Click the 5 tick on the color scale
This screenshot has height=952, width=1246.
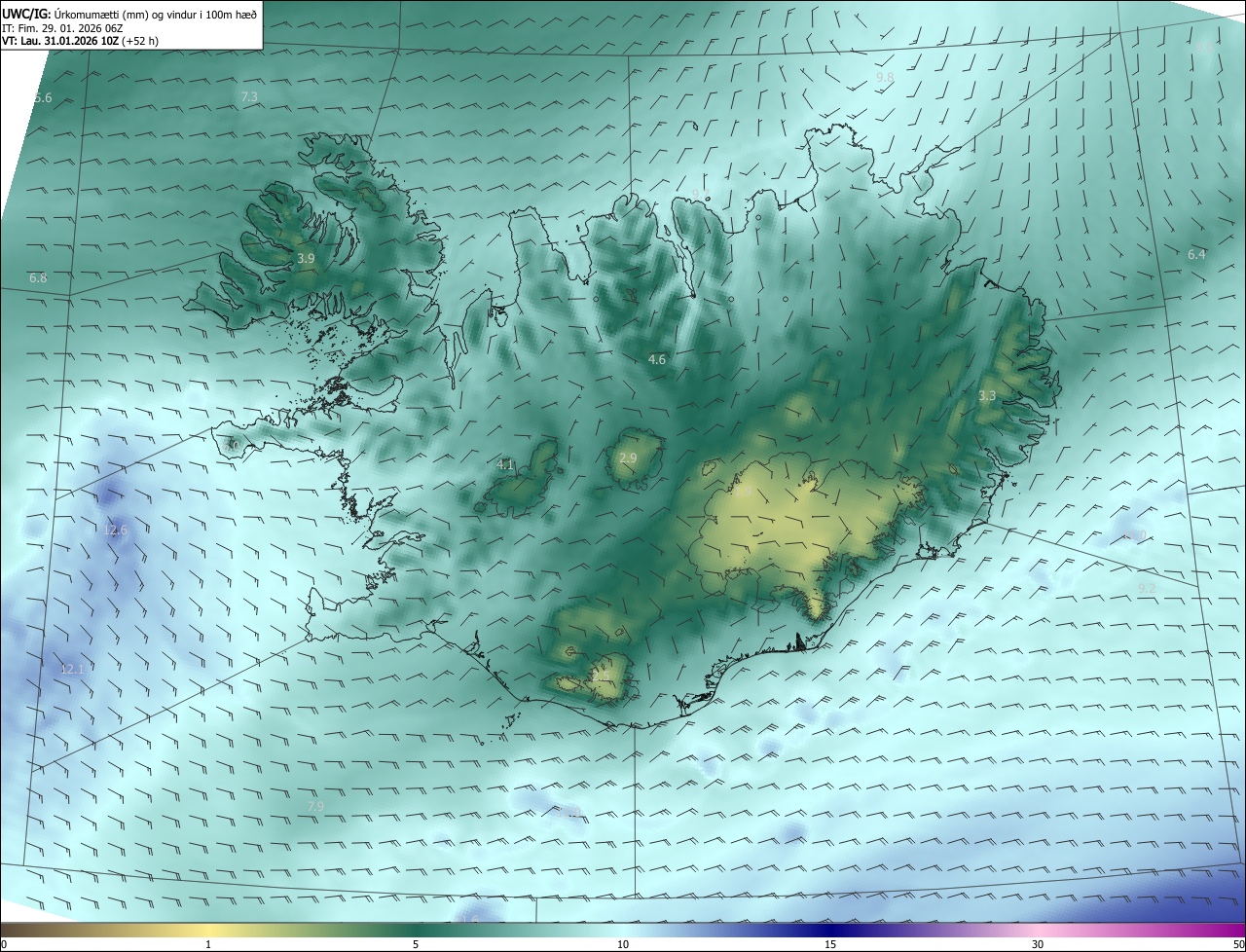tap(416, 944)
